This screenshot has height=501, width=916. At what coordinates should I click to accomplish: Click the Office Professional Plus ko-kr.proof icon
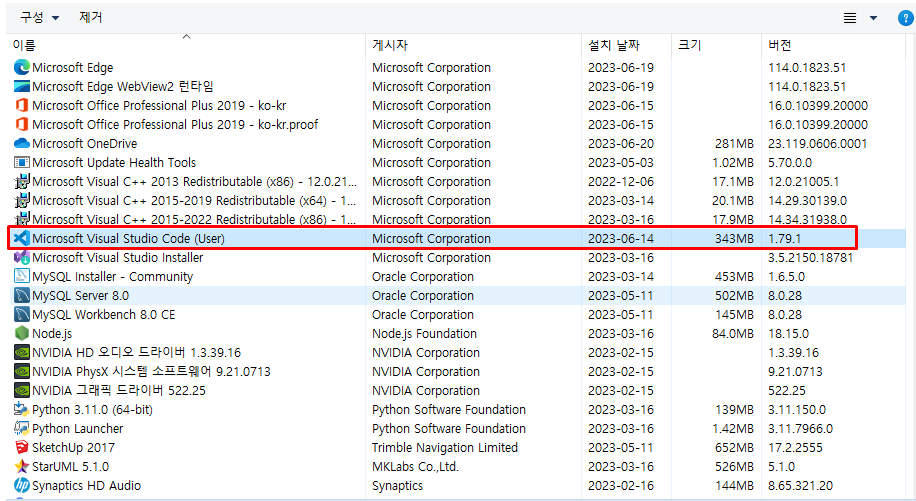(22, 124)
